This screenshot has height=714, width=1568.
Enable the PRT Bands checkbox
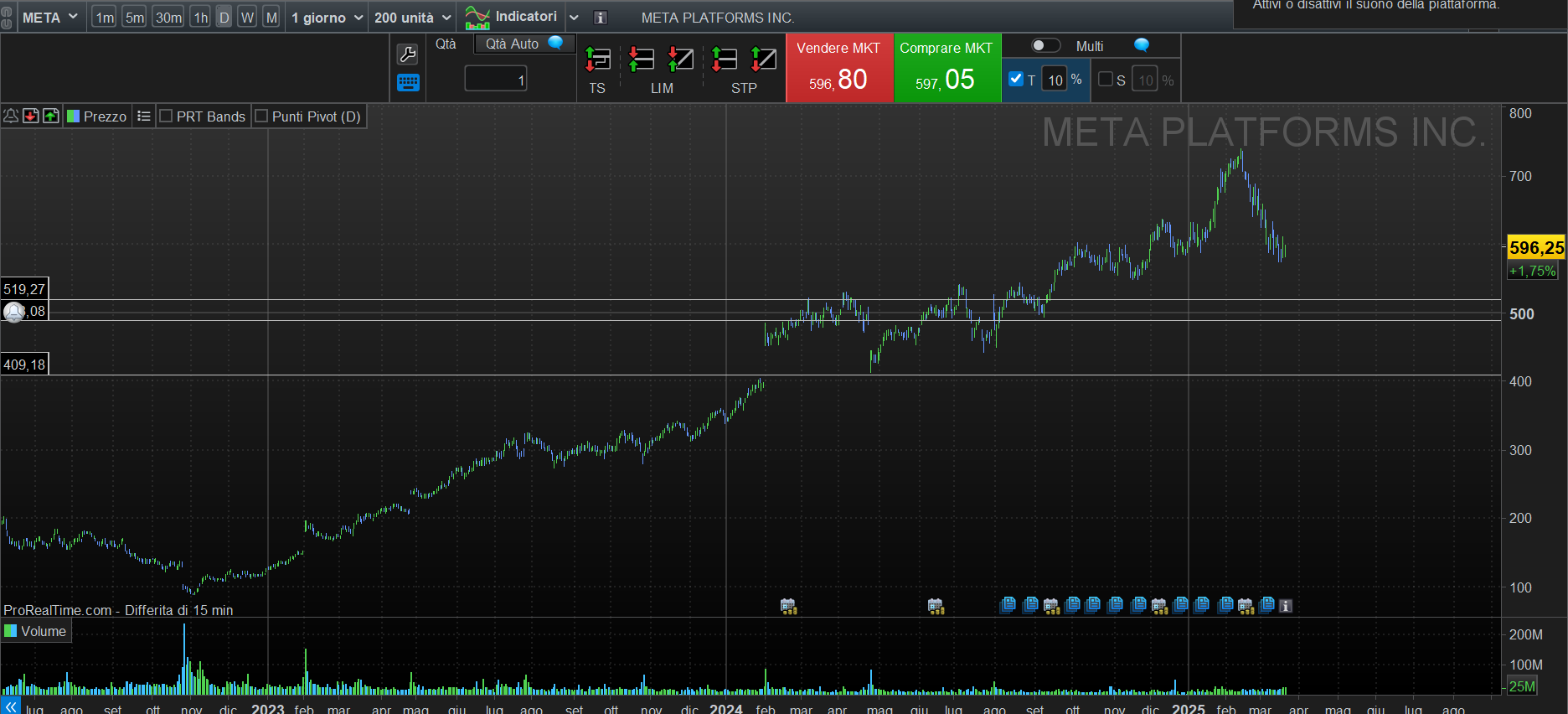click(166, 116)
